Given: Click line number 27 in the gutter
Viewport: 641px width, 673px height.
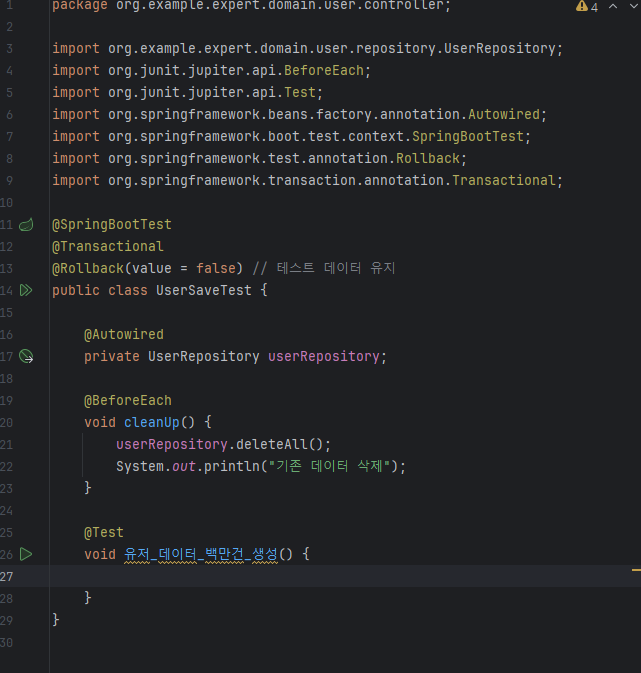Looking at the screenshot, I should tap(6, 576).
